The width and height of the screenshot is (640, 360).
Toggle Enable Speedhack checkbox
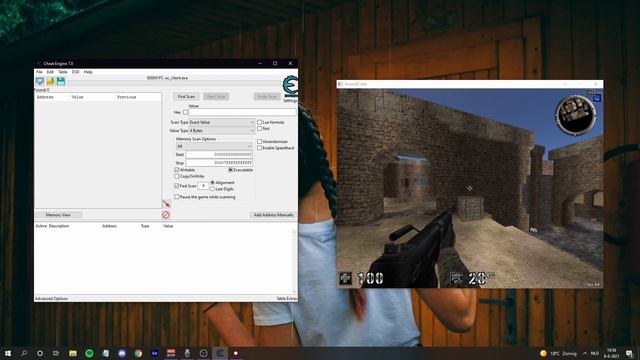pyautogui.click(x=259, y=148)
